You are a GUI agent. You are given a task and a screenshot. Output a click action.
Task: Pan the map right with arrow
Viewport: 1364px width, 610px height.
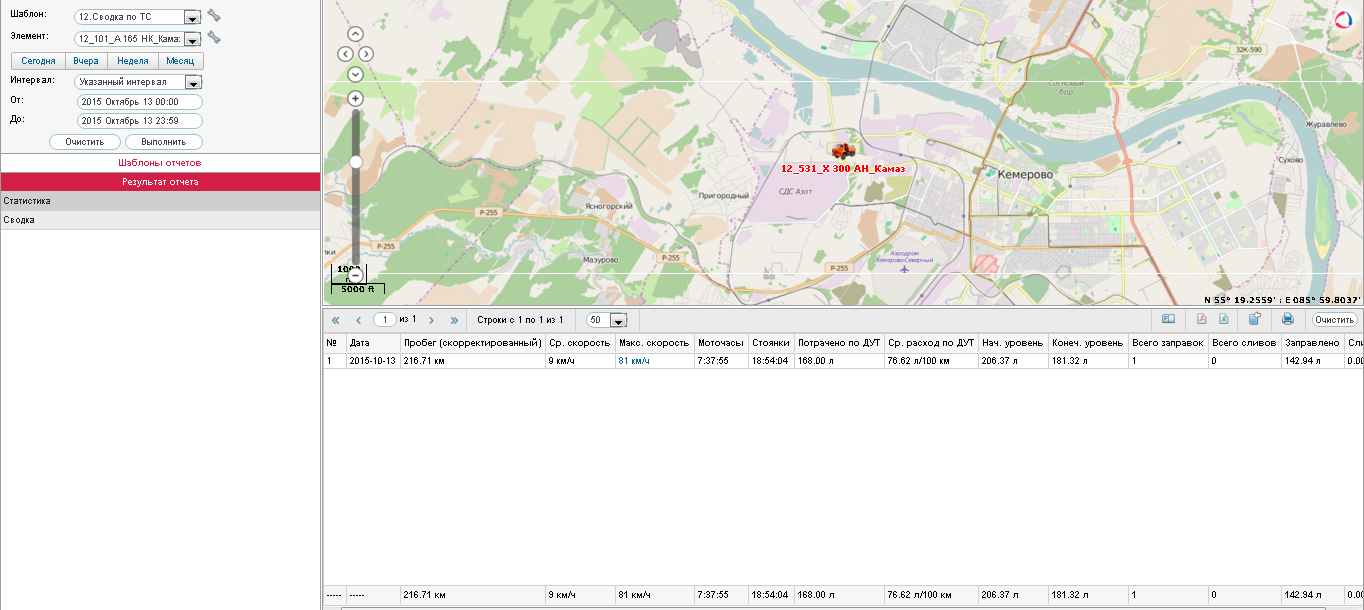point(366,54)
